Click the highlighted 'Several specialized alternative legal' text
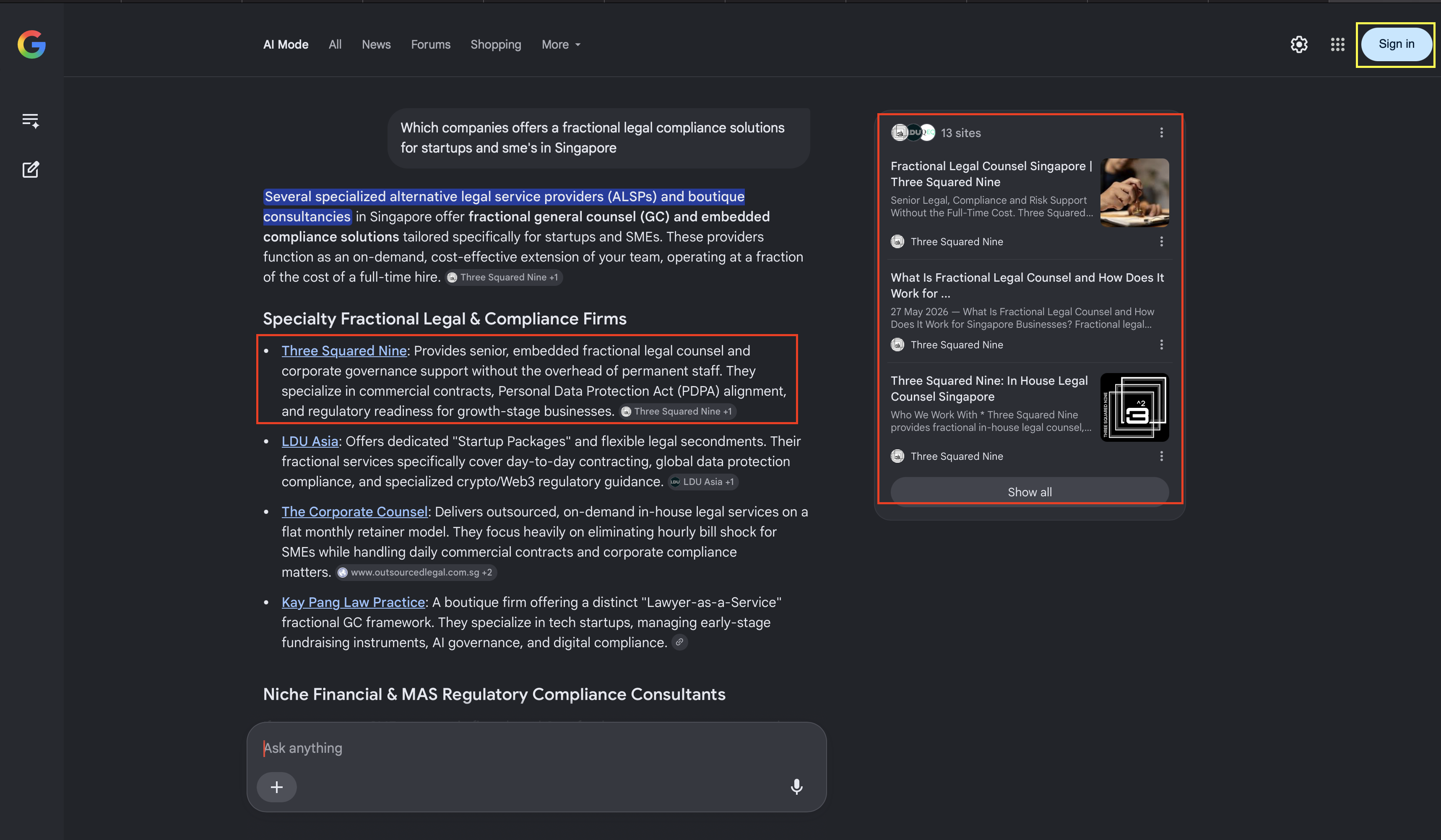1441x840 pixels. 504,206
